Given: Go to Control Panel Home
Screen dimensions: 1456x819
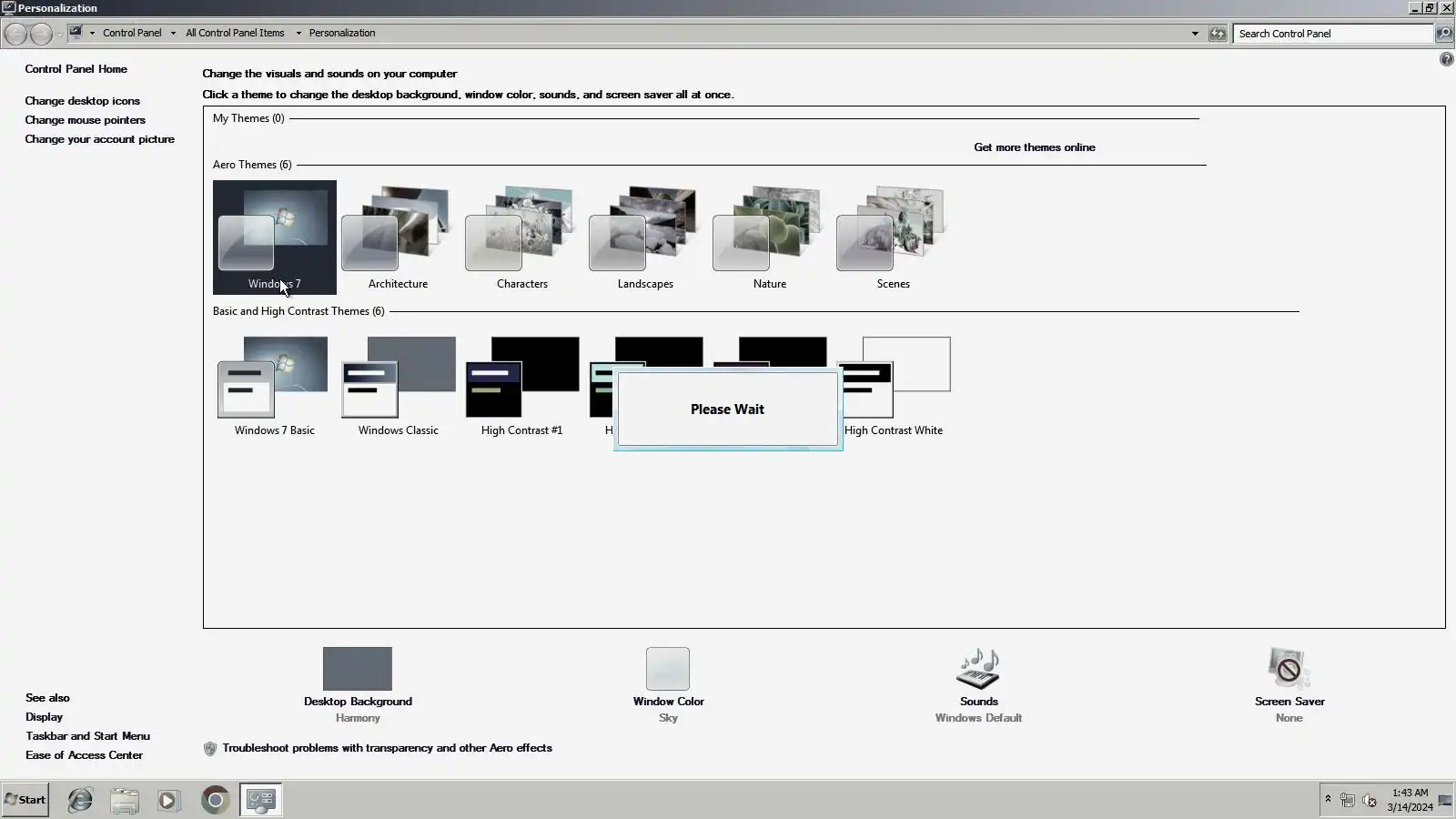Looking at the screenshot, I should 76,69.
